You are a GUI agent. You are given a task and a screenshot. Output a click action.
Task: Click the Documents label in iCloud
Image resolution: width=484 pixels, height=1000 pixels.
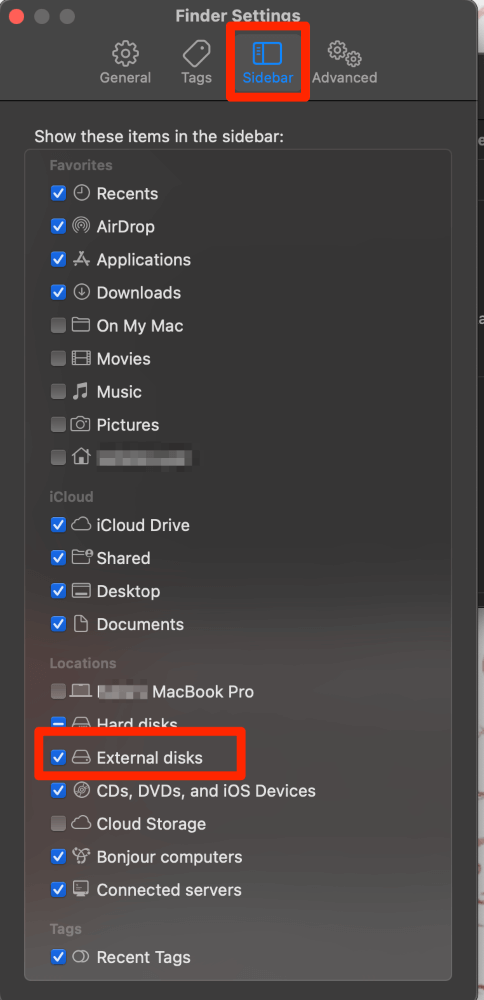140,624
